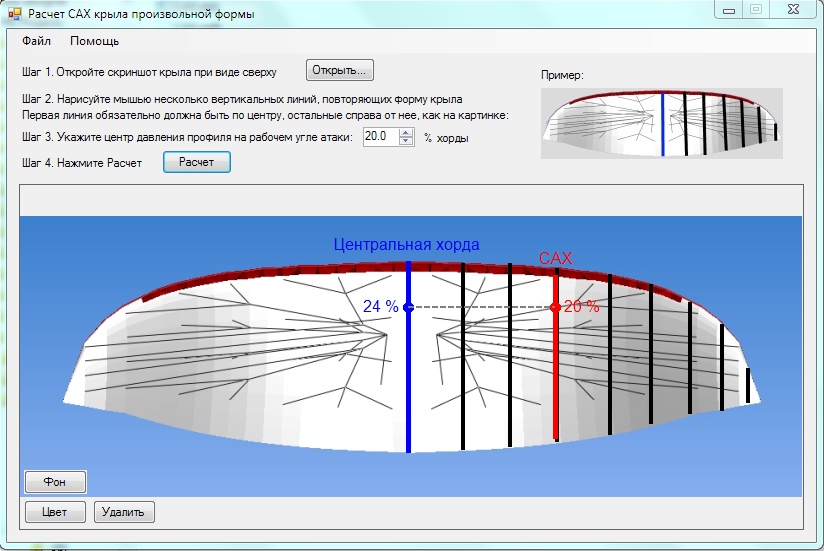This screenshot has width=824, height=551.
Task: Focus the pressure center percent input field
Action: pyautogui.click(x=380, y=137)
